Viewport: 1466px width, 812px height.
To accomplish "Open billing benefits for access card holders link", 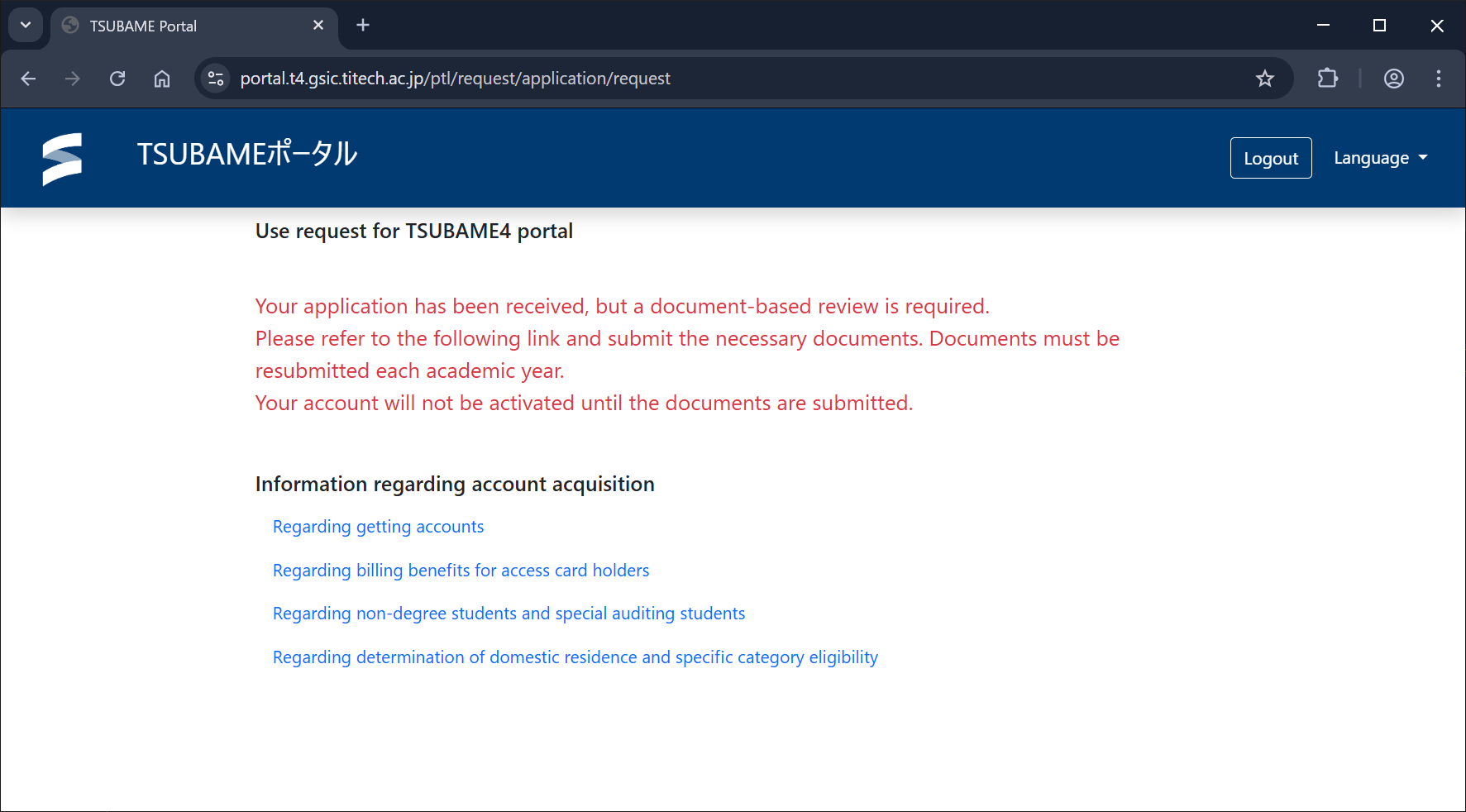I will coord(461,571).
